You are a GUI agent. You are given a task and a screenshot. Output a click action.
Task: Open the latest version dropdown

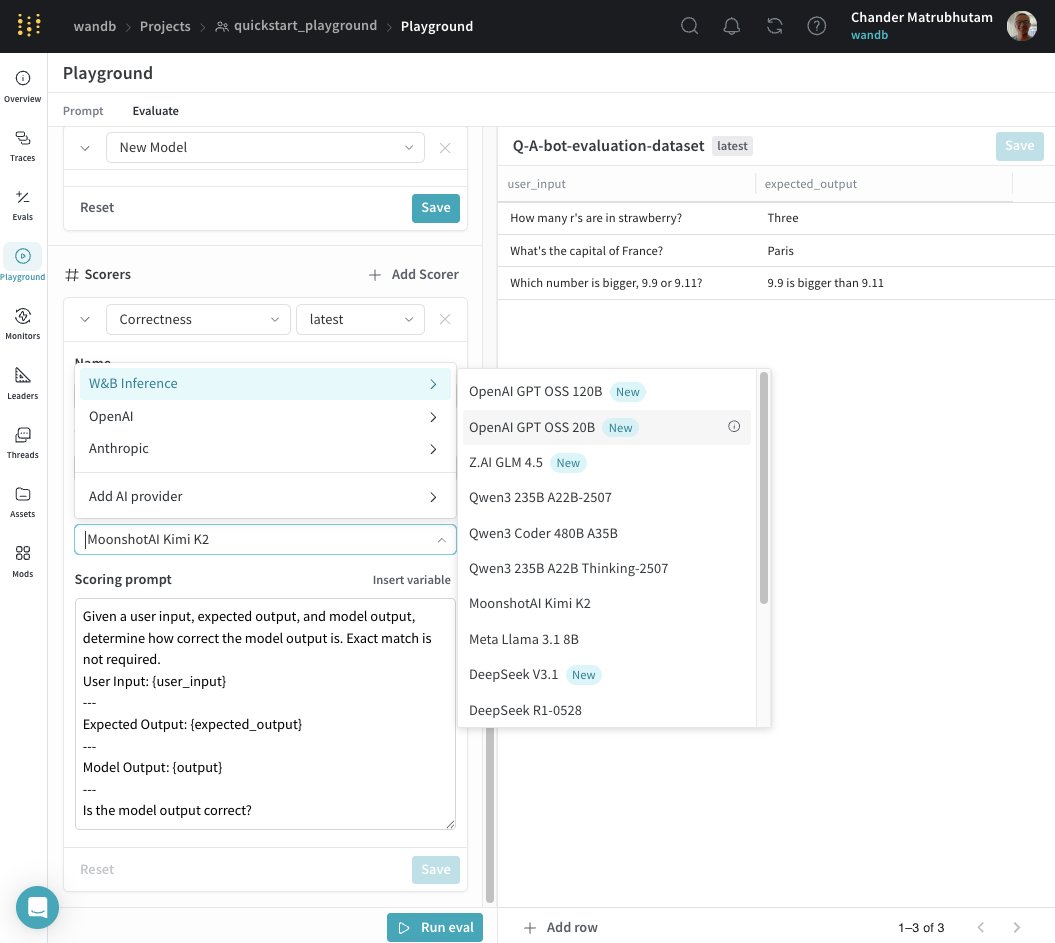click(x=360, y=319)
